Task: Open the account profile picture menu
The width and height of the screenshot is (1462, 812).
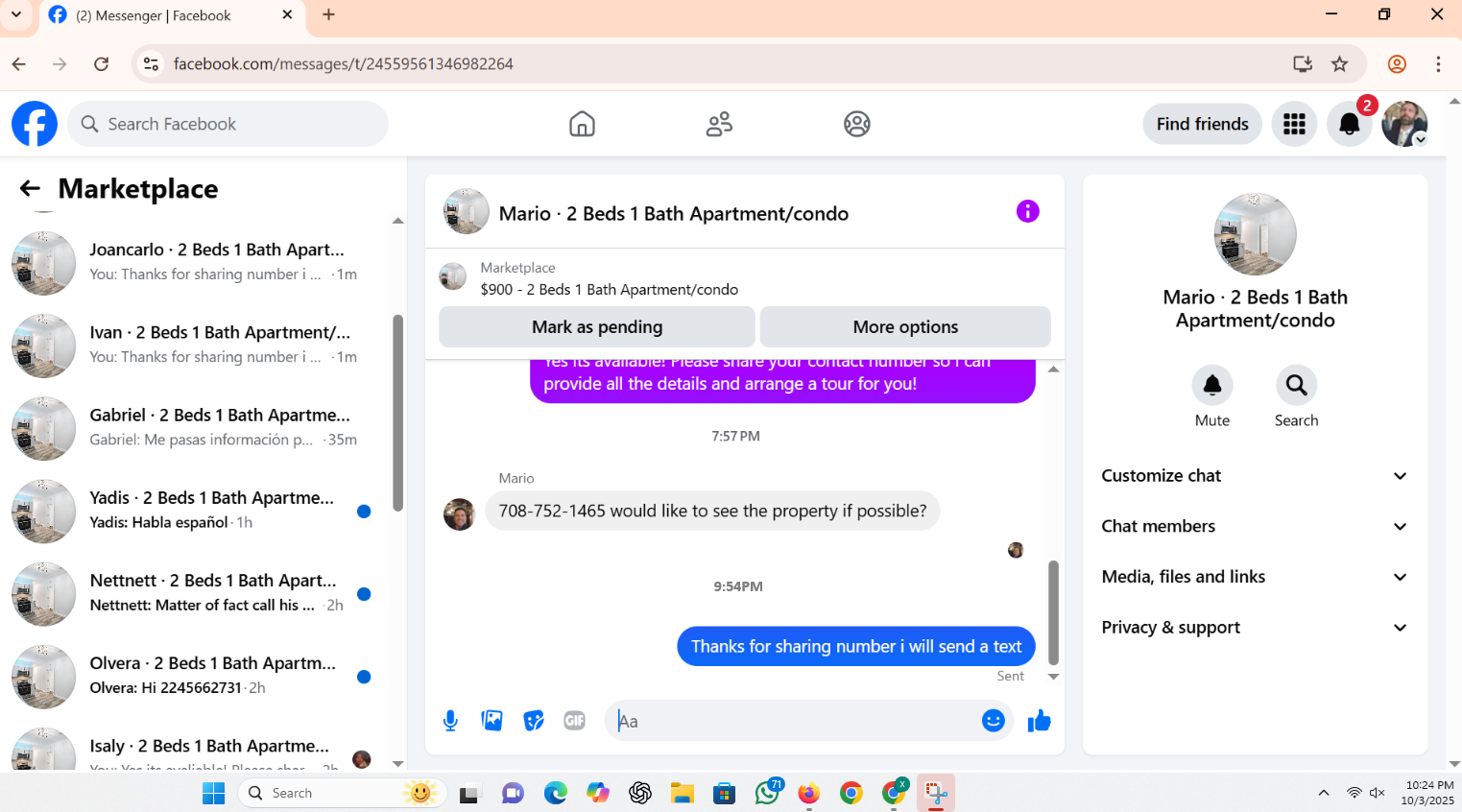Action: (1404, 124)
